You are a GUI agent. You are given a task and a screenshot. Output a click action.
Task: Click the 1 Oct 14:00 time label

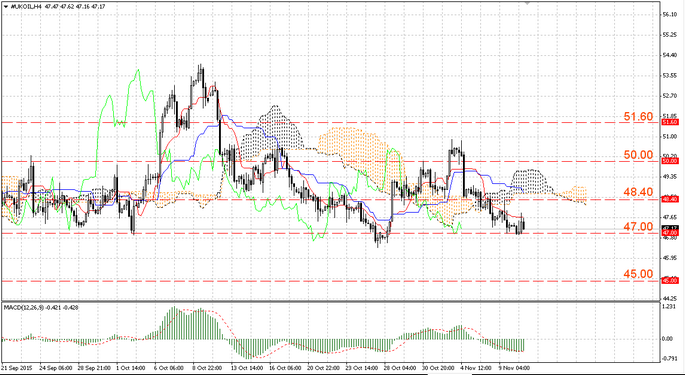pos(130,368)
